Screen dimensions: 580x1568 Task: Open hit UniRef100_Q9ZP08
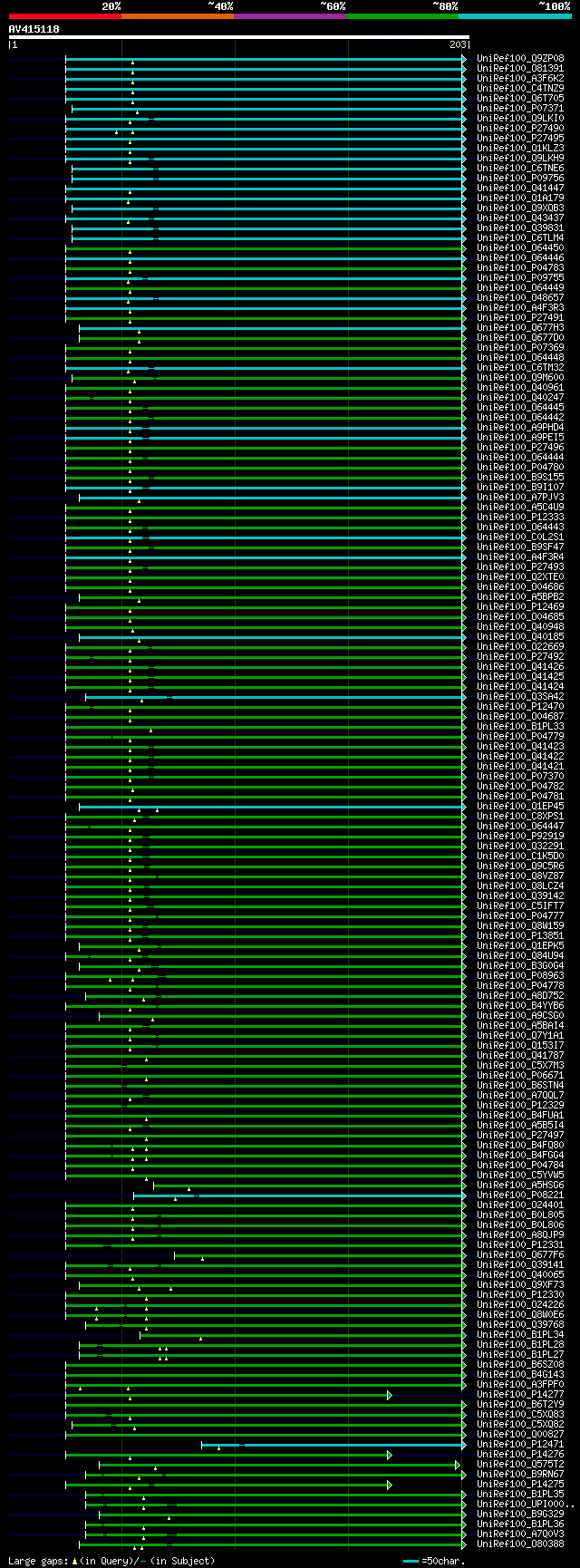coord(520,58)
